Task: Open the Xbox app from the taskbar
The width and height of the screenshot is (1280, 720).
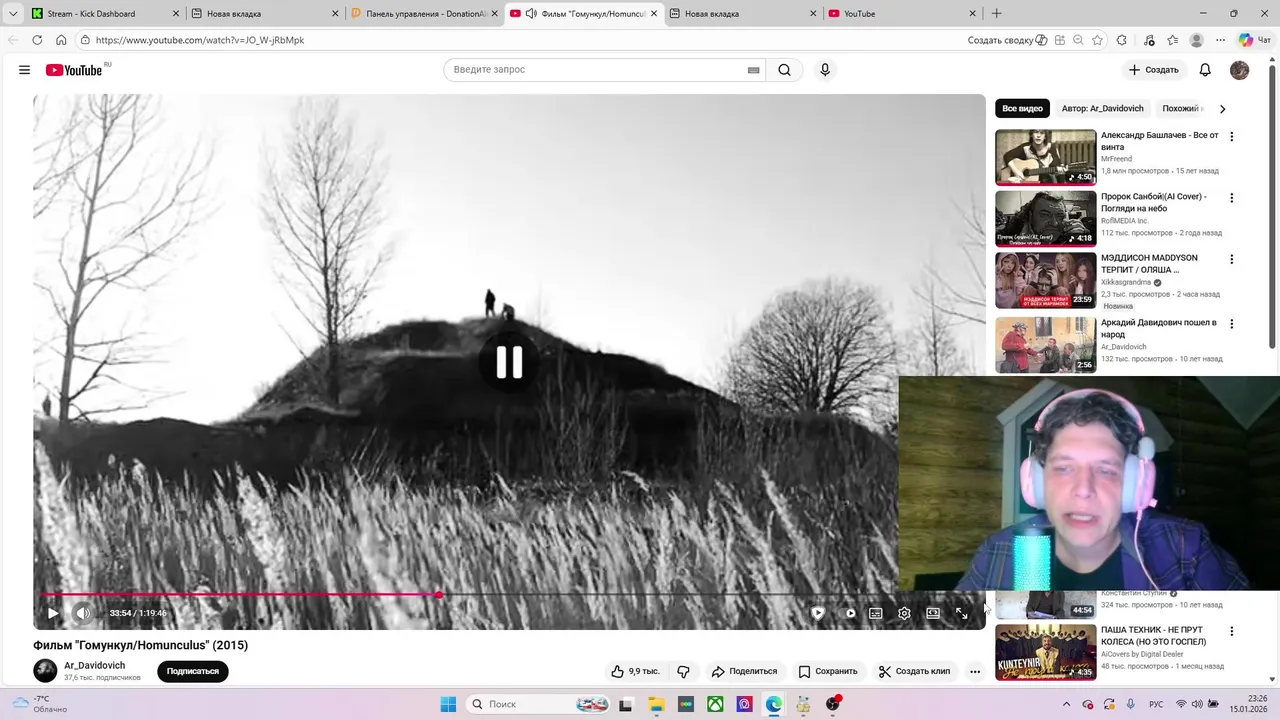Action: click(x=716, y=704)
